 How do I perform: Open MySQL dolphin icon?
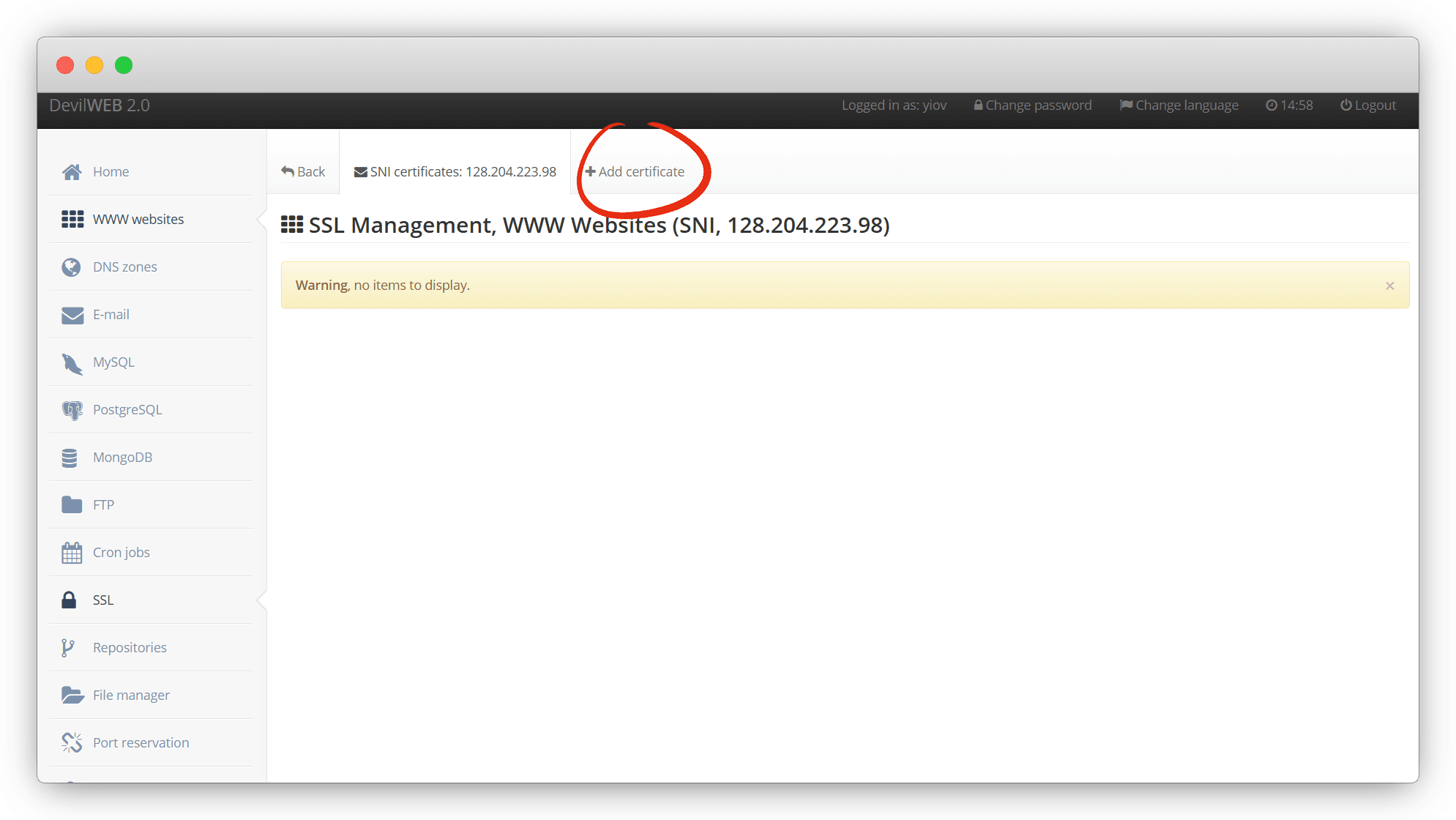[72, 362]
